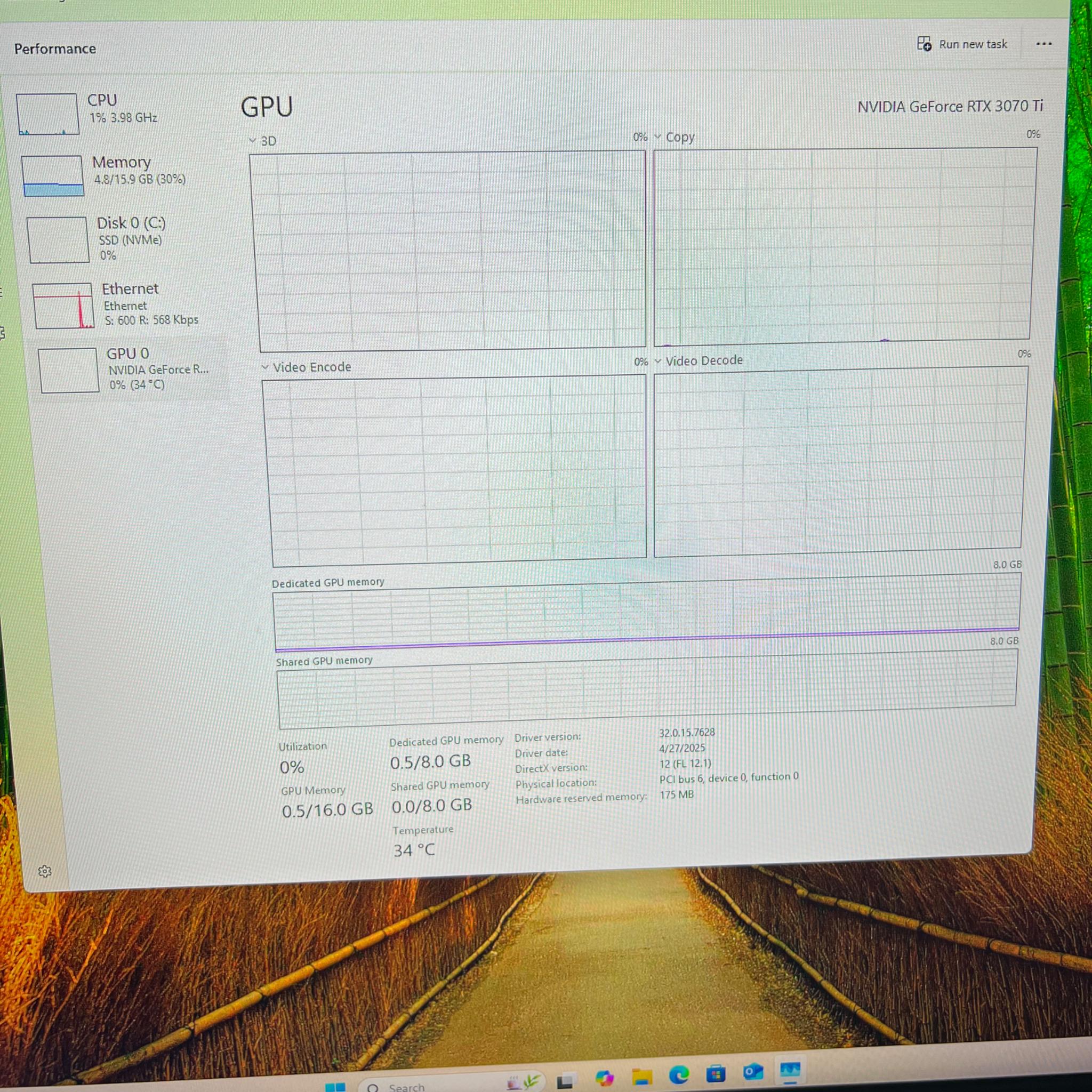The height and width of the screenshot is (1092, 1092).
Task: Change the Video Decode graph dropdown
Action: (x=658, y=361)
